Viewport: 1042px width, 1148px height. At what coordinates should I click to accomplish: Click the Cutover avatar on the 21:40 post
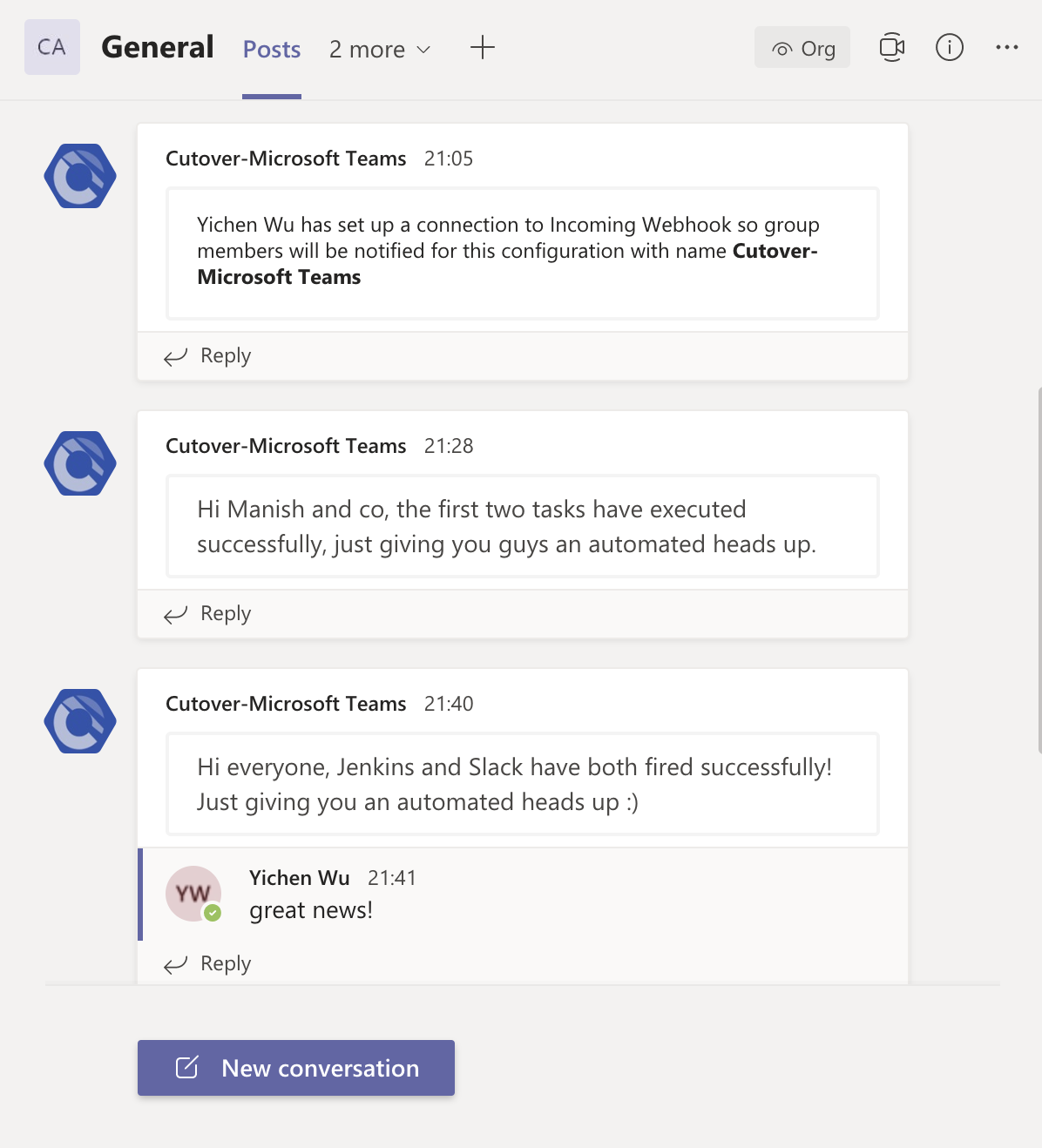point(80,721)
